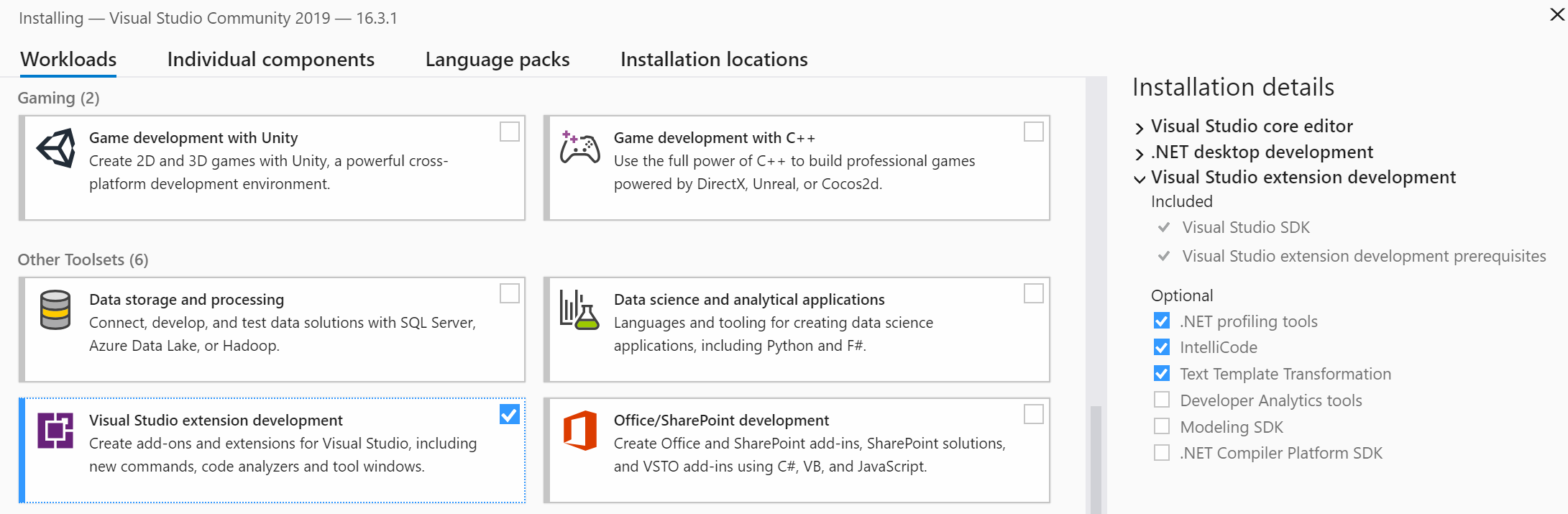Select the Game development with C++ workload
Image resolution: width=1568 pixels, height=514 pixels.
coord(1033,132)
